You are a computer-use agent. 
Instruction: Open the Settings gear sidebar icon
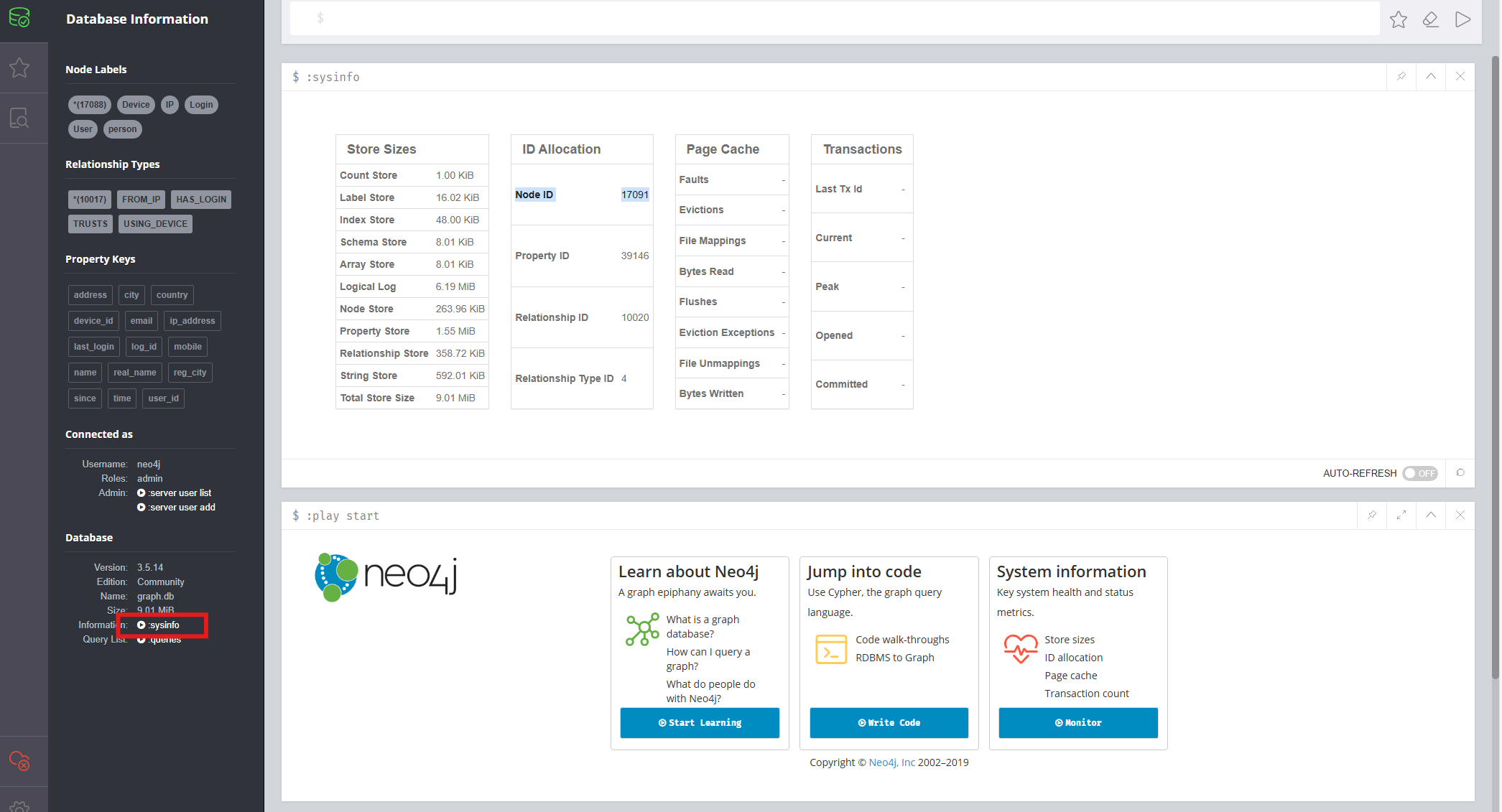(19, 806)
